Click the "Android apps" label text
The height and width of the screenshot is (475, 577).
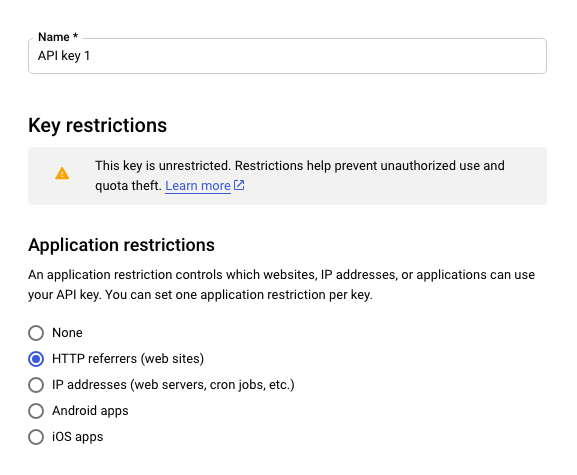(90, 411)
